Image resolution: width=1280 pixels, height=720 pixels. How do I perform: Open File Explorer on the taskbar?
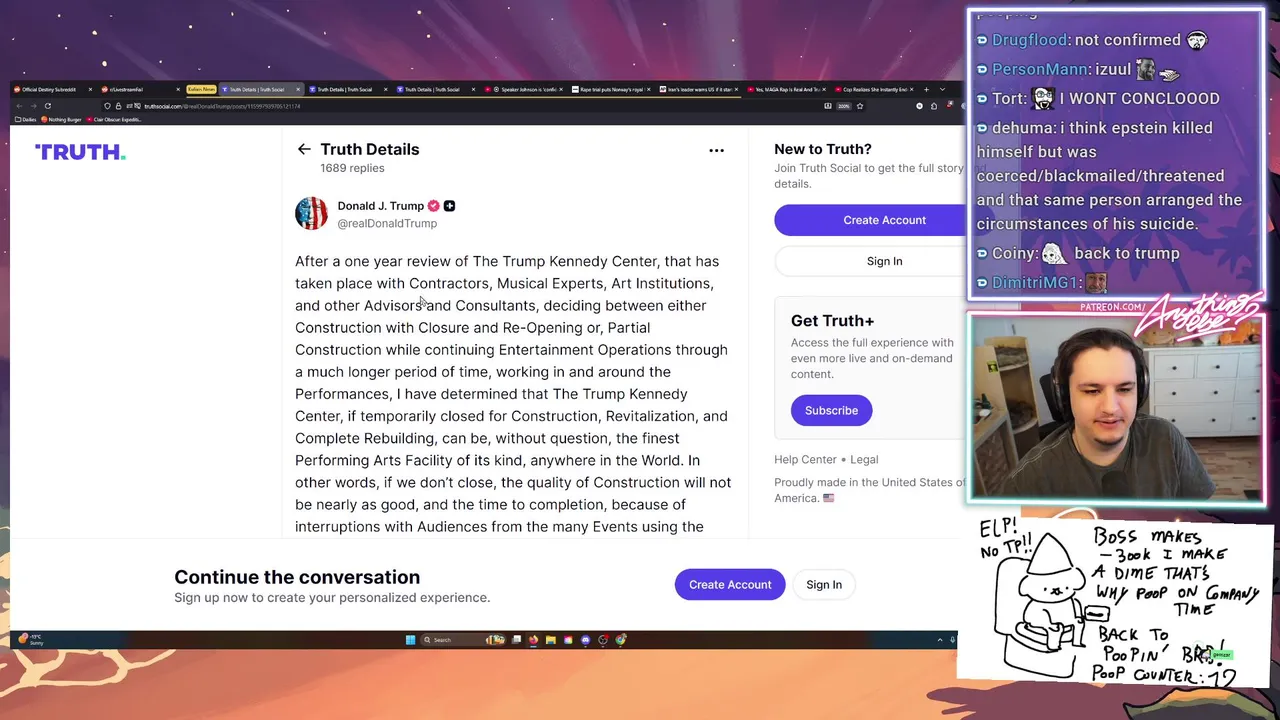(x=550, y=640)
